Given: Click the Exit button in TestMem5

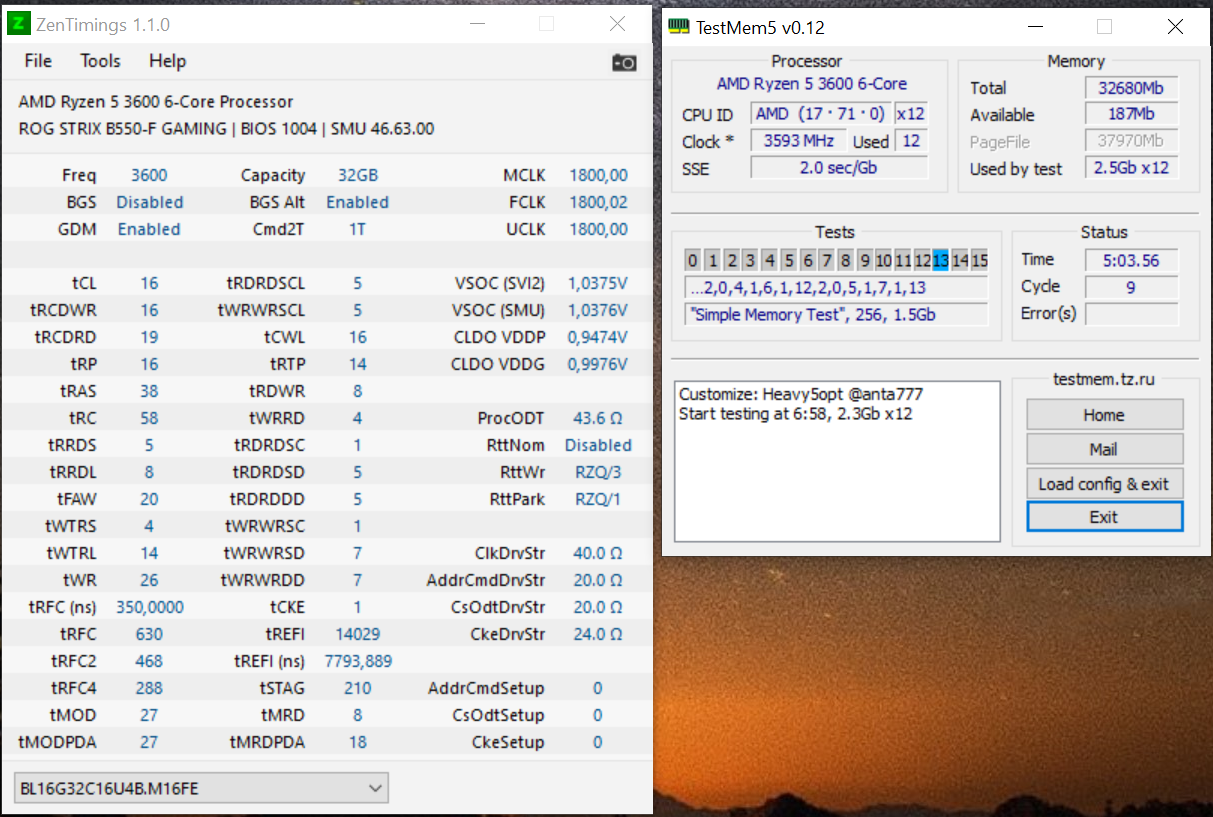Looking at the screenshot, I should (x=1104, y=517).
